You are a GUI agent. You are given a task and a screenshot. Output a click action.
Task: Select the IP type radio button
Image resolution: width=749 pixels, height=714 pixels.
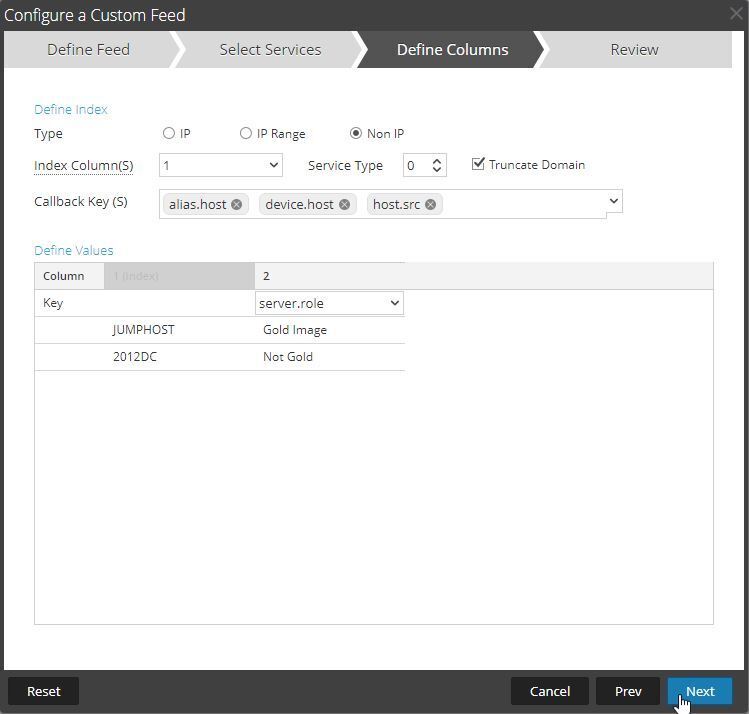[169, 133]
